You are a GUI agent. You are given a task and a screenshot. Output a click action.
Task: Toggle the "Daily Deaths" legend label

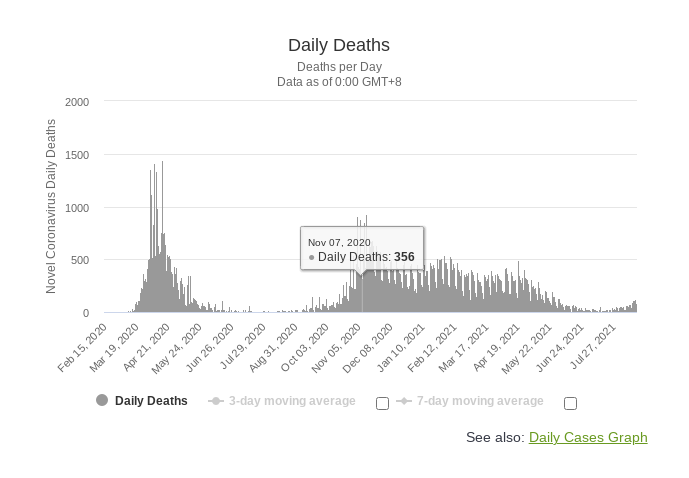(151, 401)
